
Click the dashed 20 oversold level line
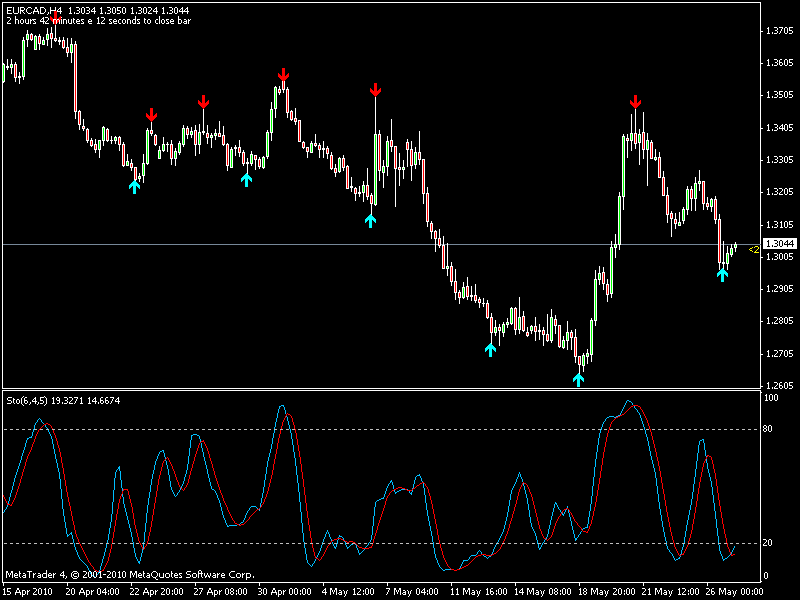point(382,543)
